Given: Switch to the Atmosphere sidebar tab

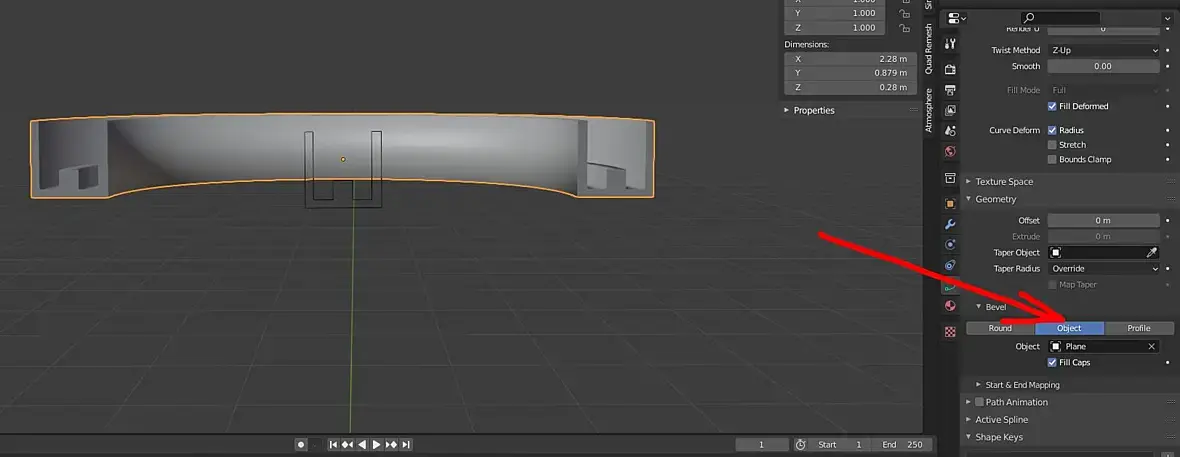Looking at the screenshot, I should point(929,110).
